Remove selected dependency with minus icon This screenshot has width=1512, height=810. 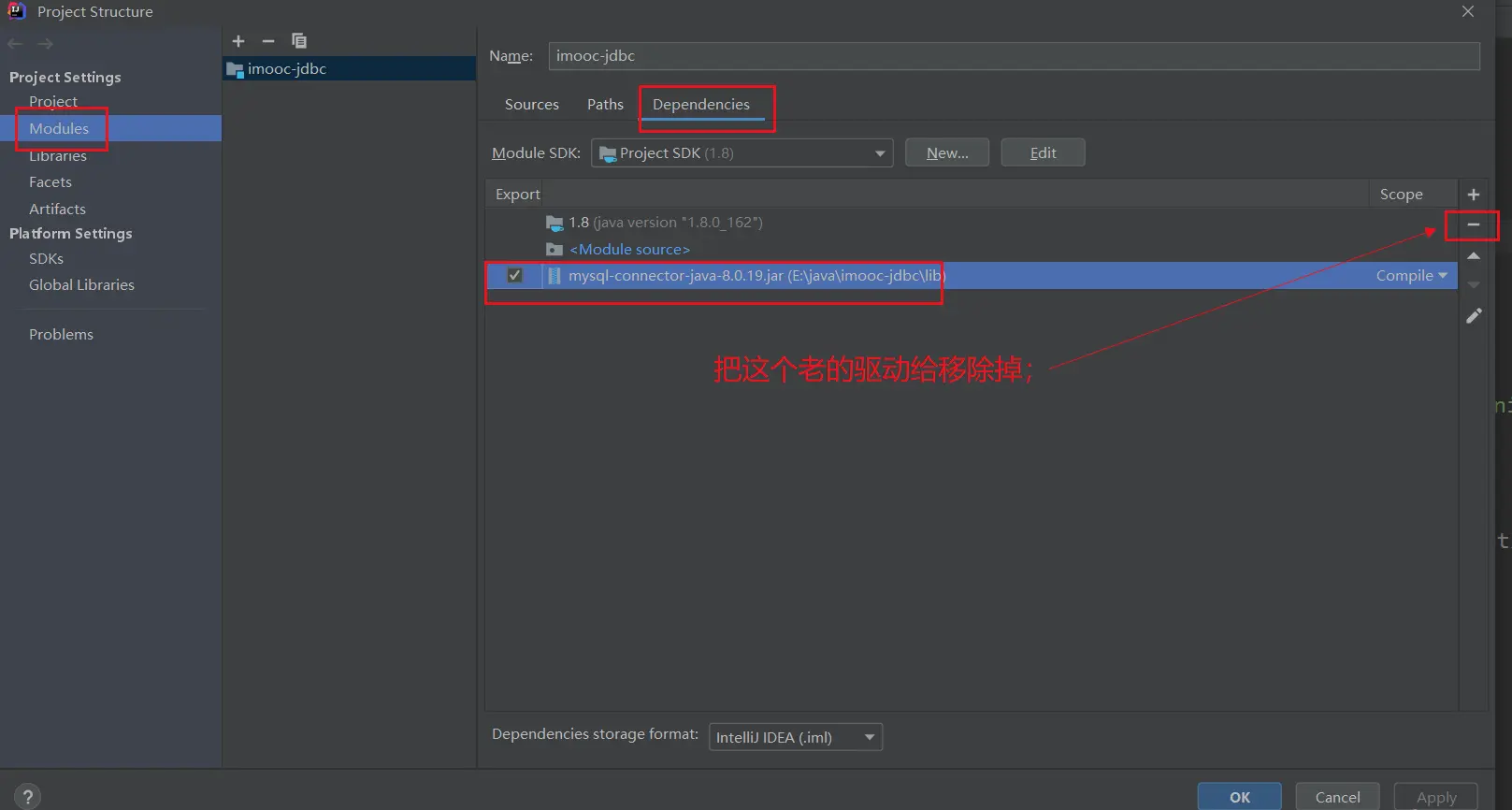pos(1473,225)
